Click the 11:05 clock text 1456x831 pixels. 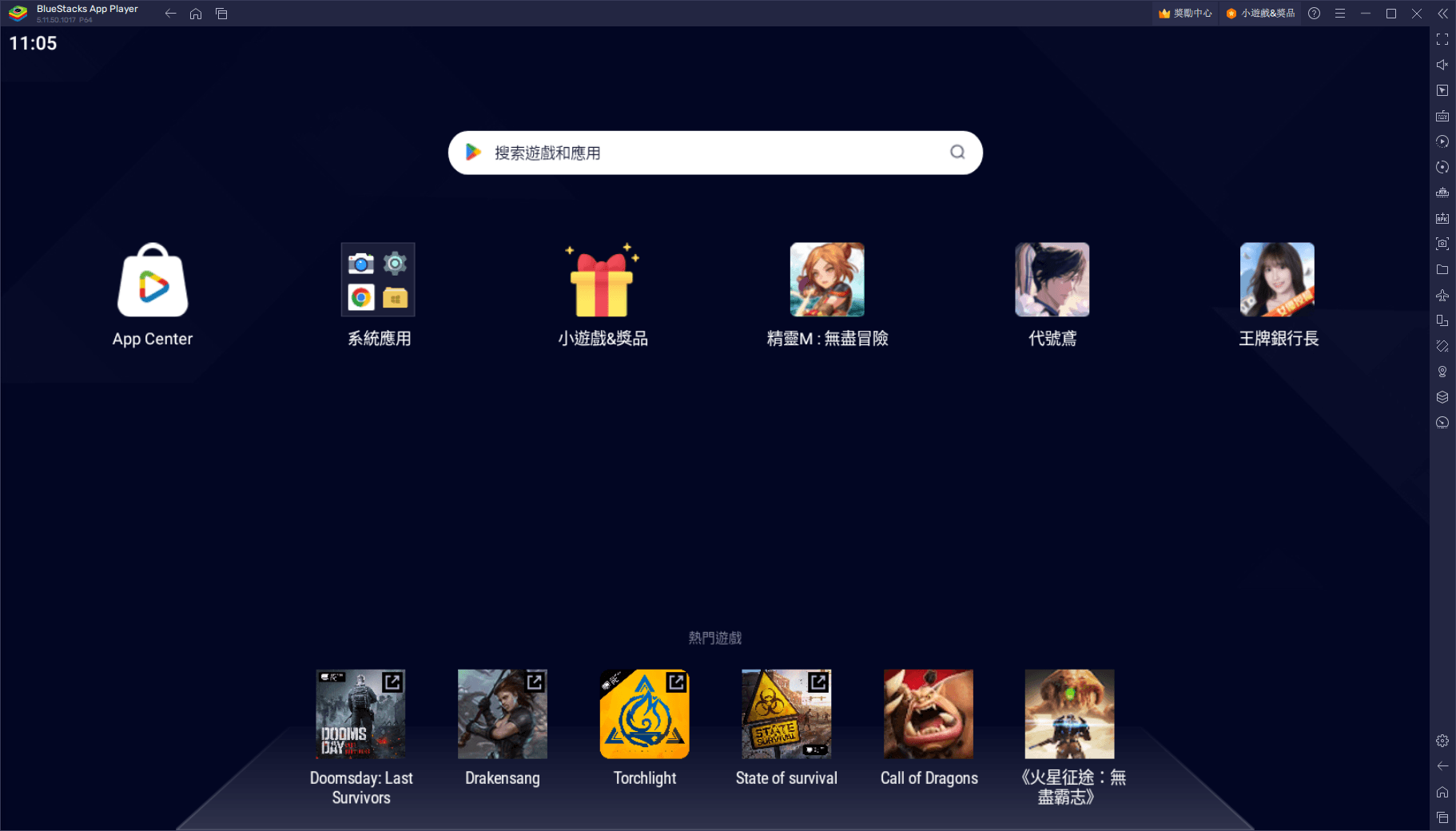click(33, 43)
